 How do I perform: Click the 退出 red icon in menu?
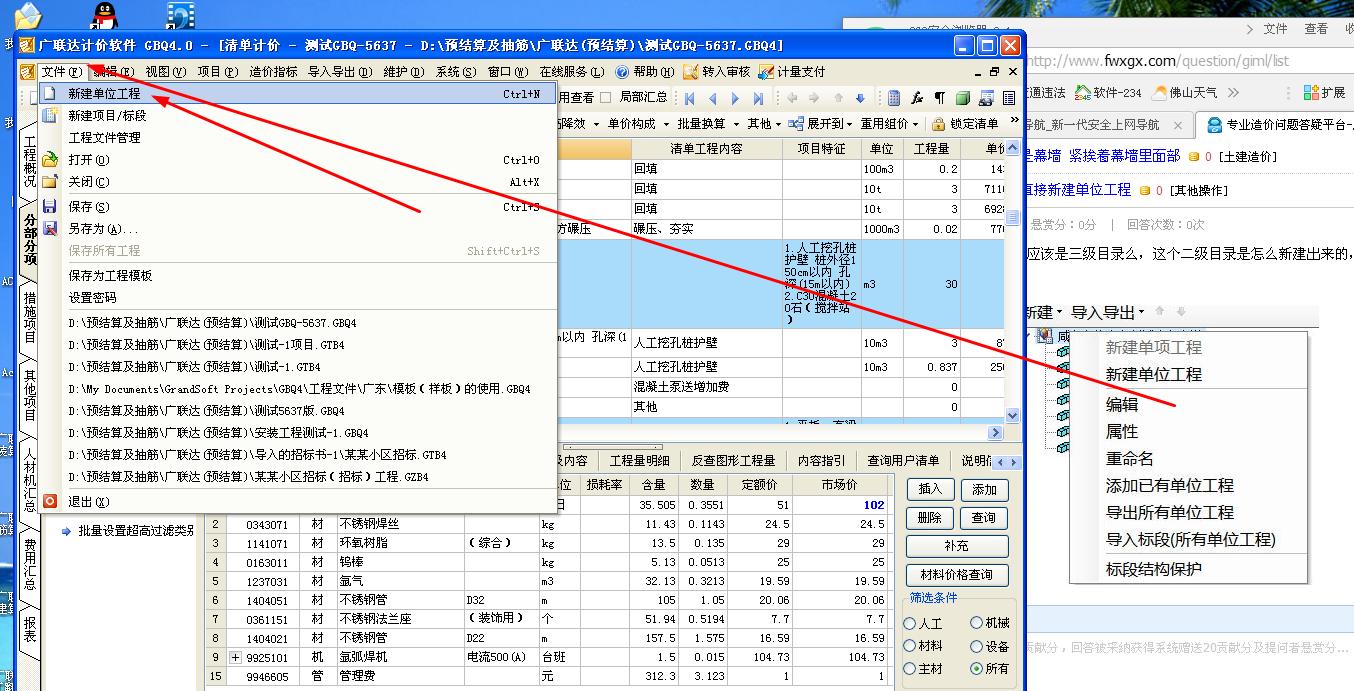[x=50, y=502]
